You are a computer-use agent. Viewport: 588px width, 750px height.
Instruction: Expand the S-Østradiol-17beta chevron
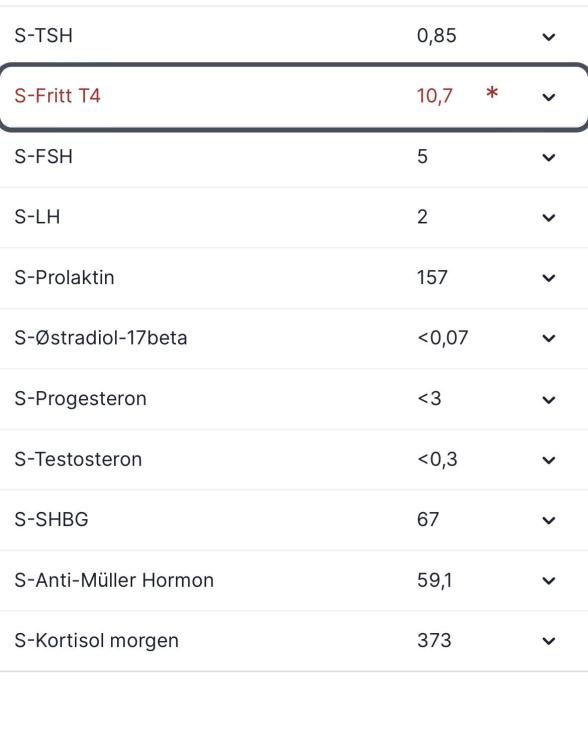(x=549, y=338)
